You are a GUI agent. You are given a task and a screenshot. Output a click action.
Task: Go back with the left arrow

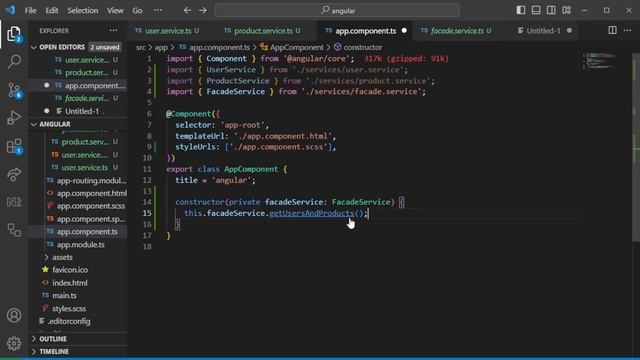pos(187,10)
